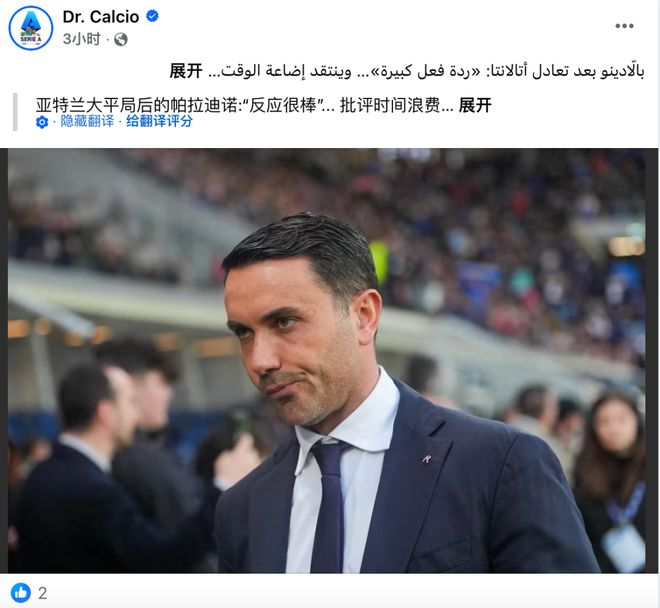Click the globe public audience icon
This screenshot has height=608, width=660.
121,40
